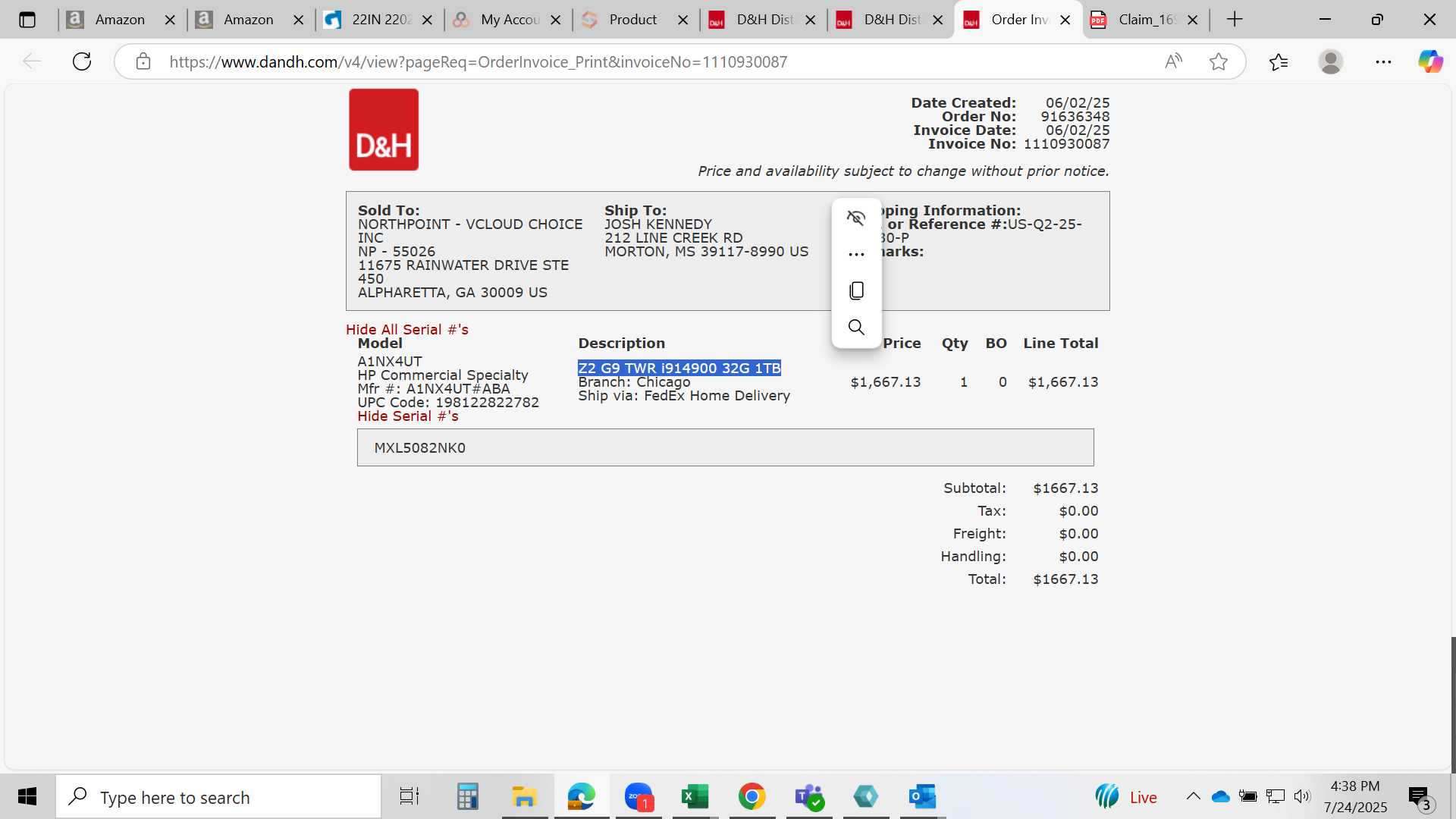The height and width of the screenshot is (819, 1456).
Task: Click Hide Serial #'s link under A1NX4UT
Action: coord(408,416)
